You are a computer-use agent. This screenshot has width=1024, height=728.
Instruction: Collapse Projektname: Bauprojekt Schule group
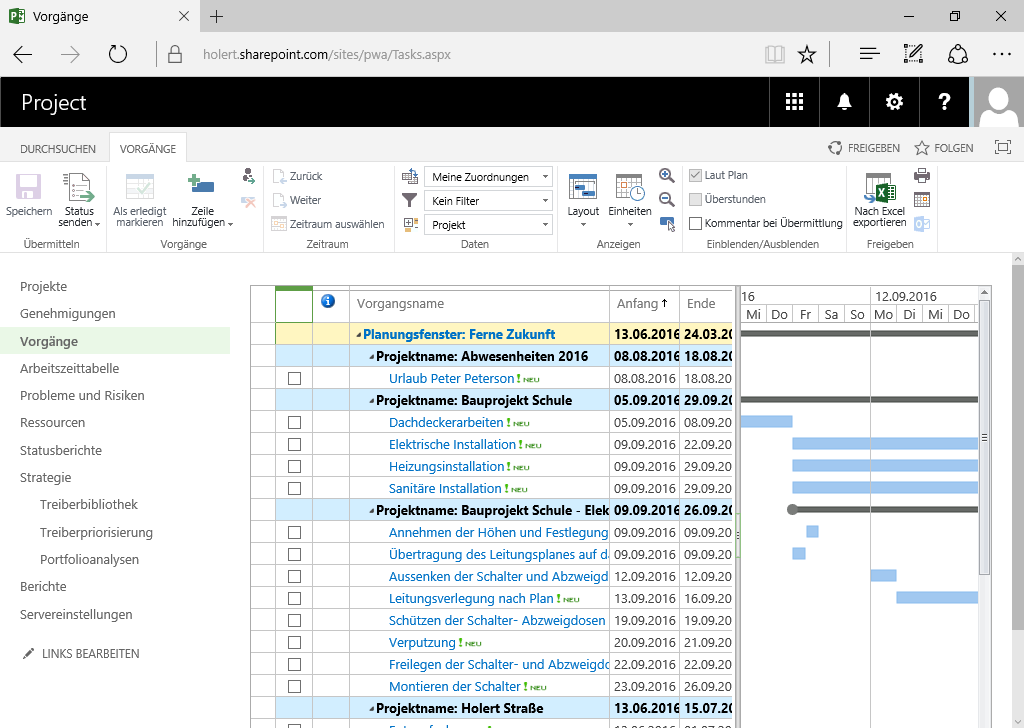pyautogui.click(x=372, y=401)
